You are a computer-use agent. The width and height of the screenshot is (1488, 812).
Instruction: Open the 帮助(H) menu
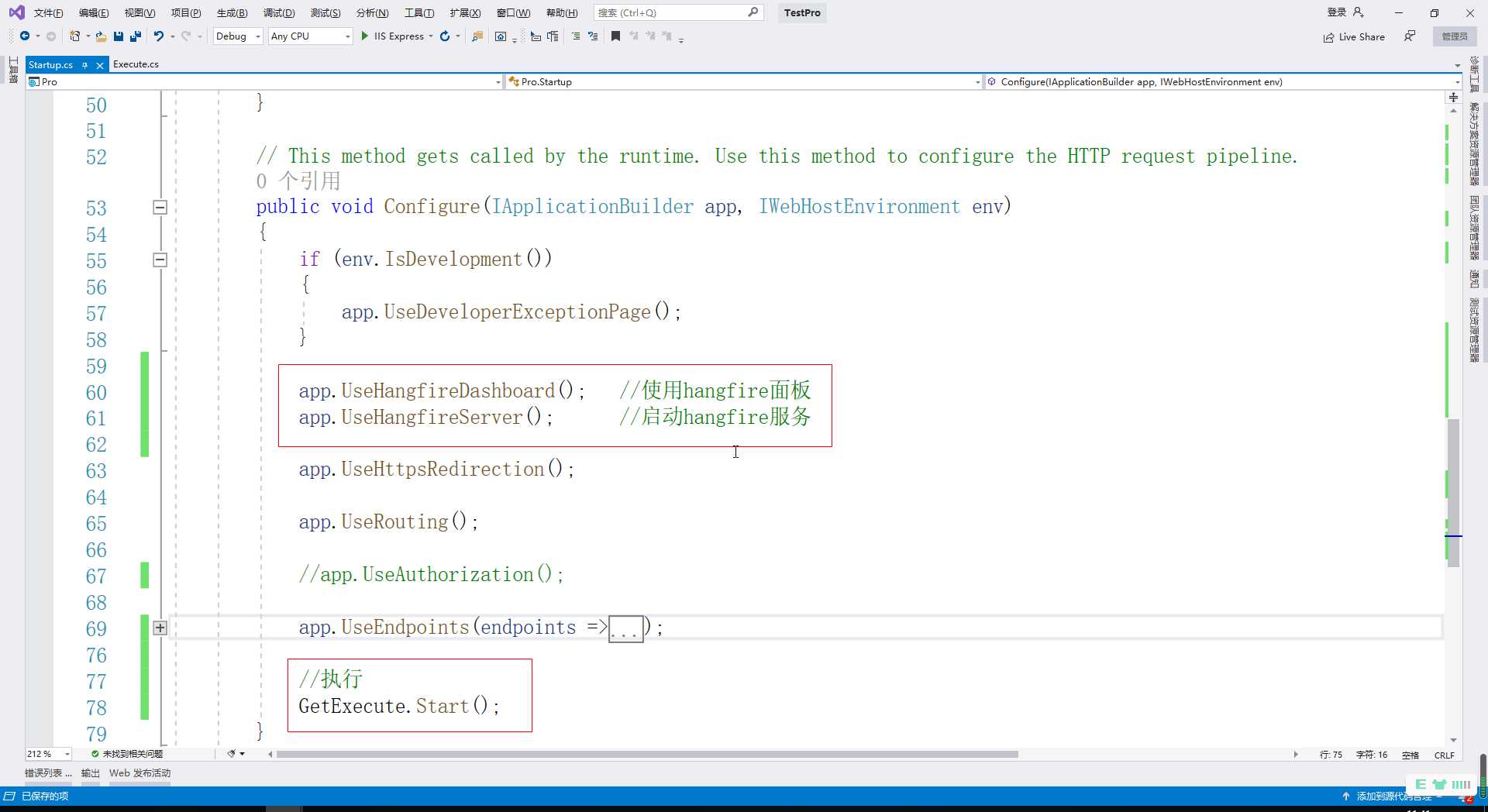tap(562, 12)
